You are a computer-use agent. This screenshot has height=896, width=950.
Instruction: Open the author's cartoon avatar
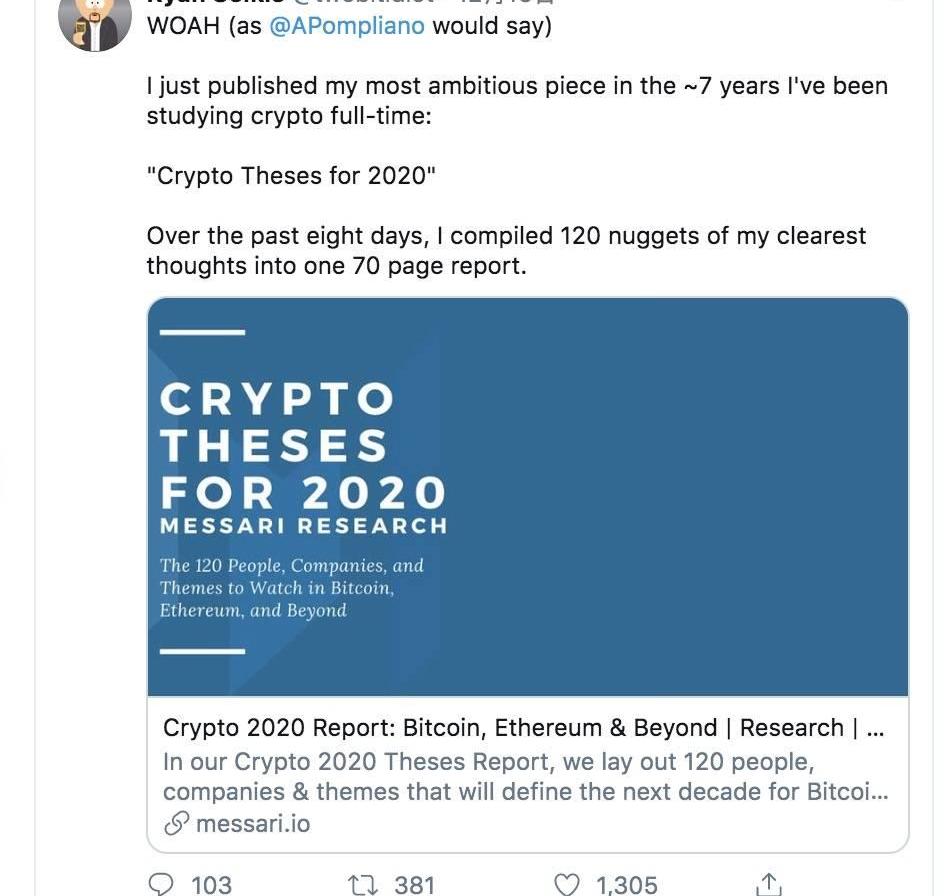(95, 24)
